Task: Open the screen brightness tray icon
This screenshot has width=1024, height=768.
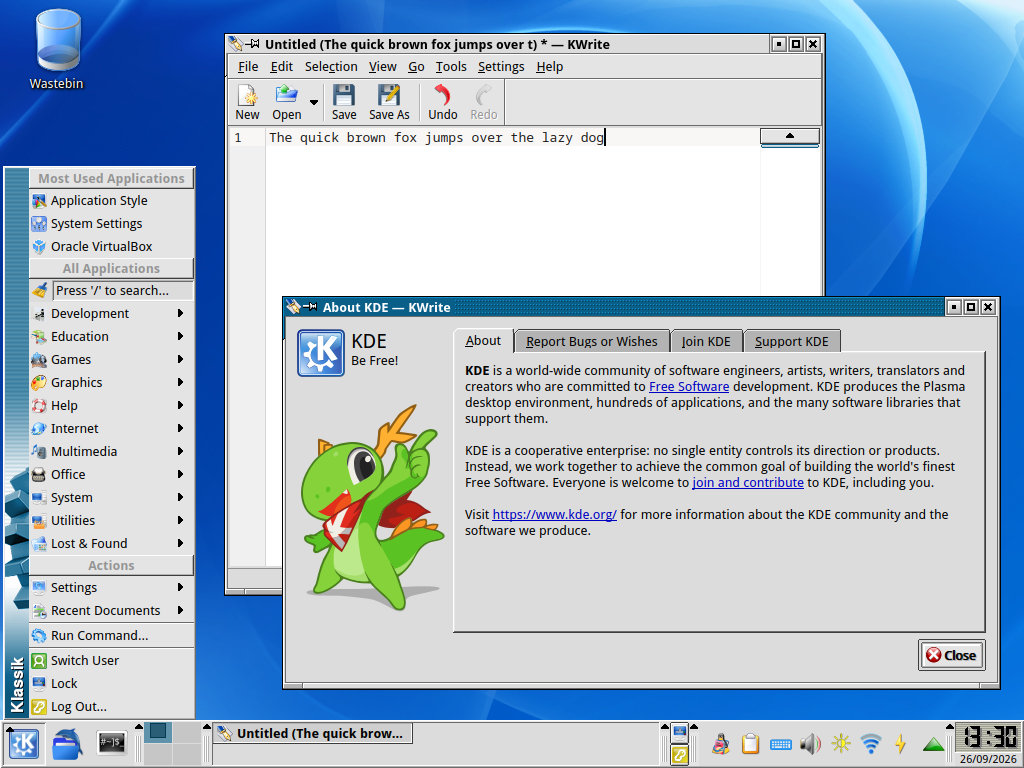Action: point(840,743)
